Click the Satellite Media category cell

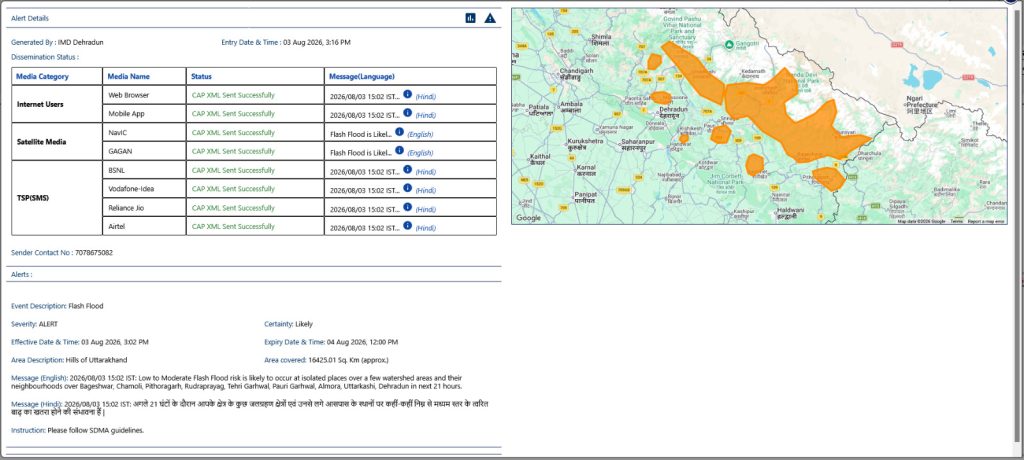57,142
